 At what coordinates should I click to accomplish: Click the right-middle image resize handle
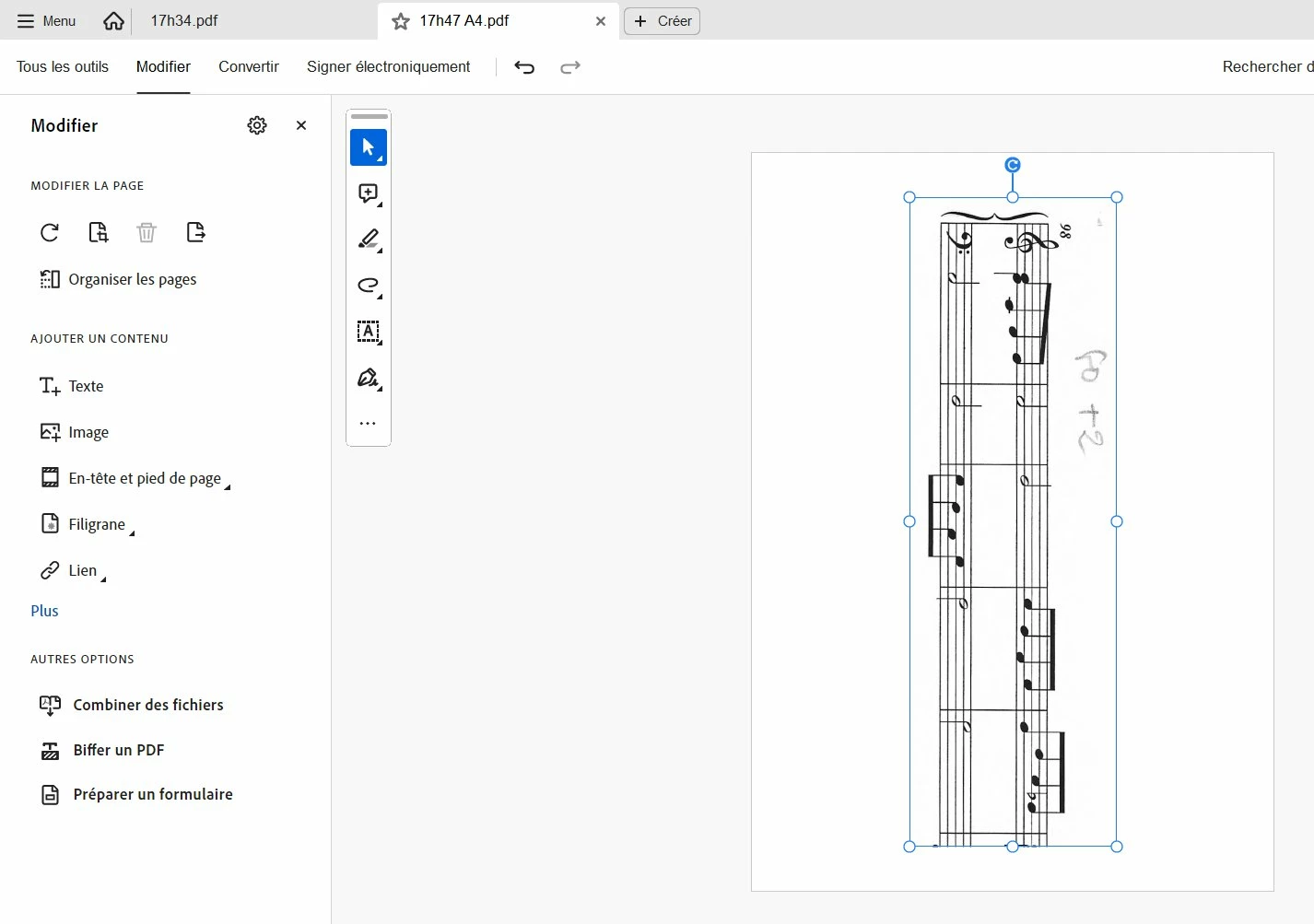[x=1117, y=521]
